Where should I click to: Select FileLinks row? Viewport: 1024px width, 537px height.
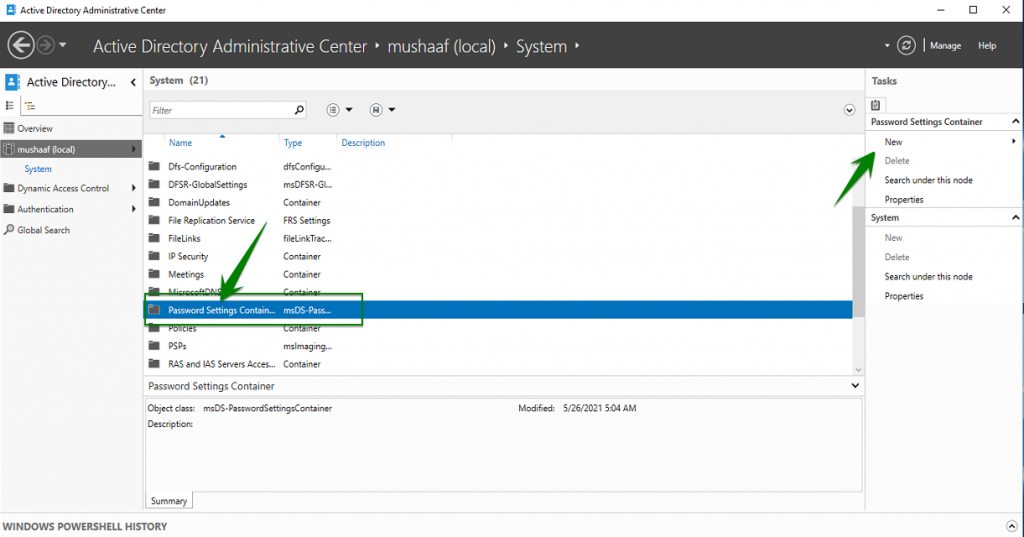(x=498, y=238)
